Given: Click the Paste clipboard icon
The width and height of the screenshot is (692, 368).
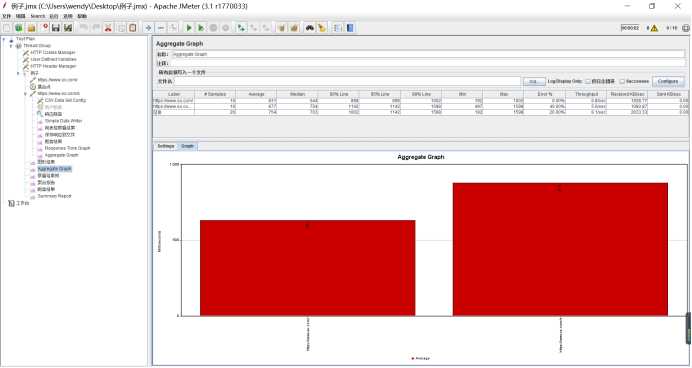Looking at the screenshot, I should [132, 28].
